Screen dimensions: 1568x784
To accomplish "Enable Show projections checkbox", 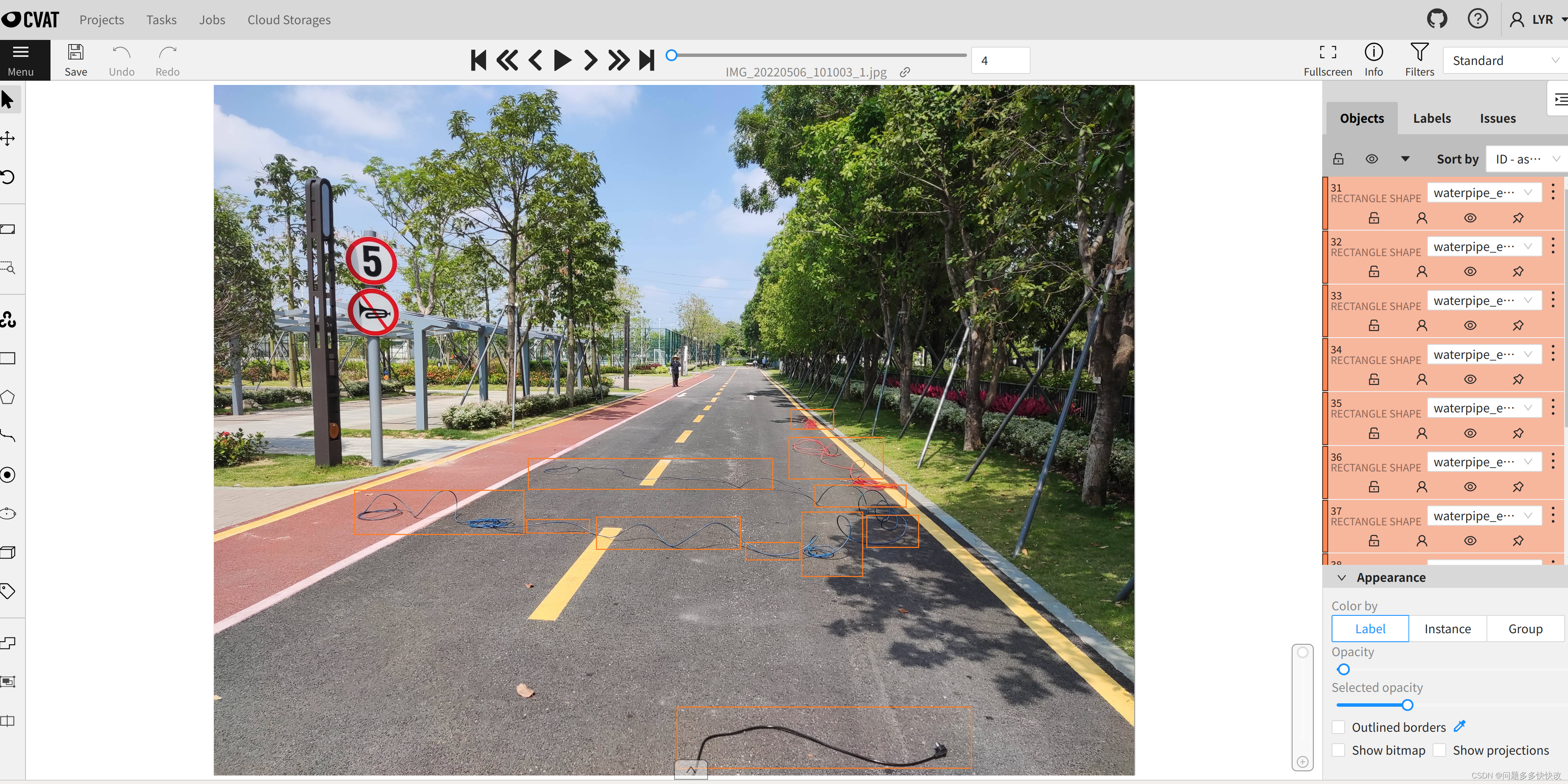I will point(1439,750).
